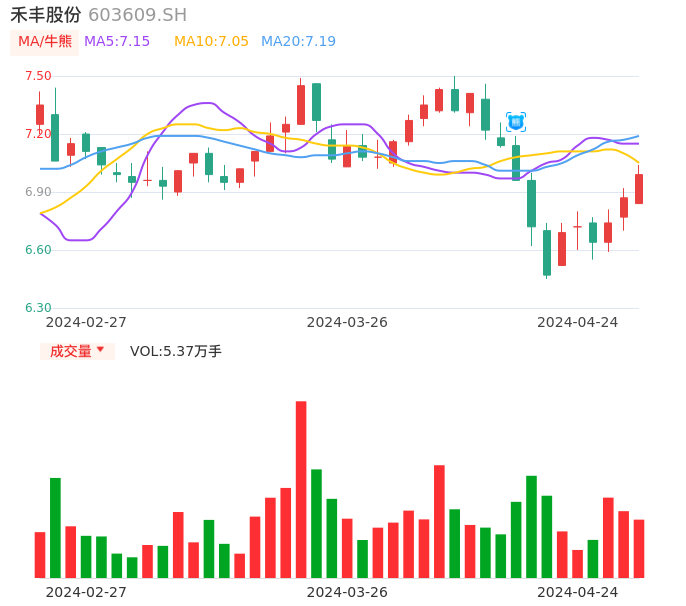Click the lowest green candlestick near 6.50
686x606 pixels.
click(x=547, y=252)
